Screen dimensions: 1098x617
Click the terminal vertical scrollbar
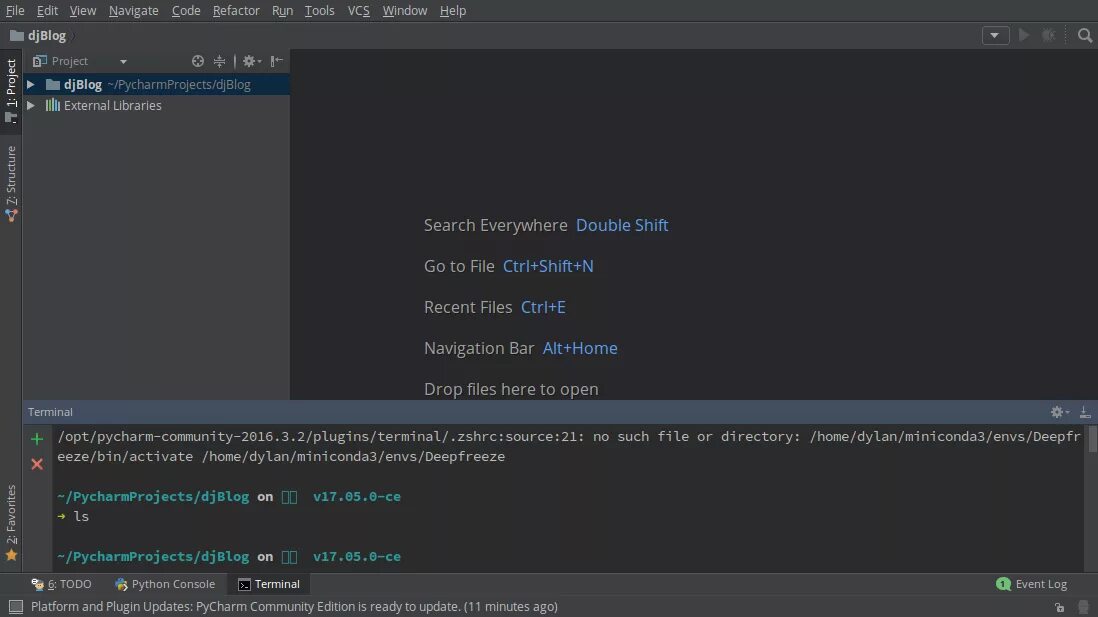tap(1092, 441)
